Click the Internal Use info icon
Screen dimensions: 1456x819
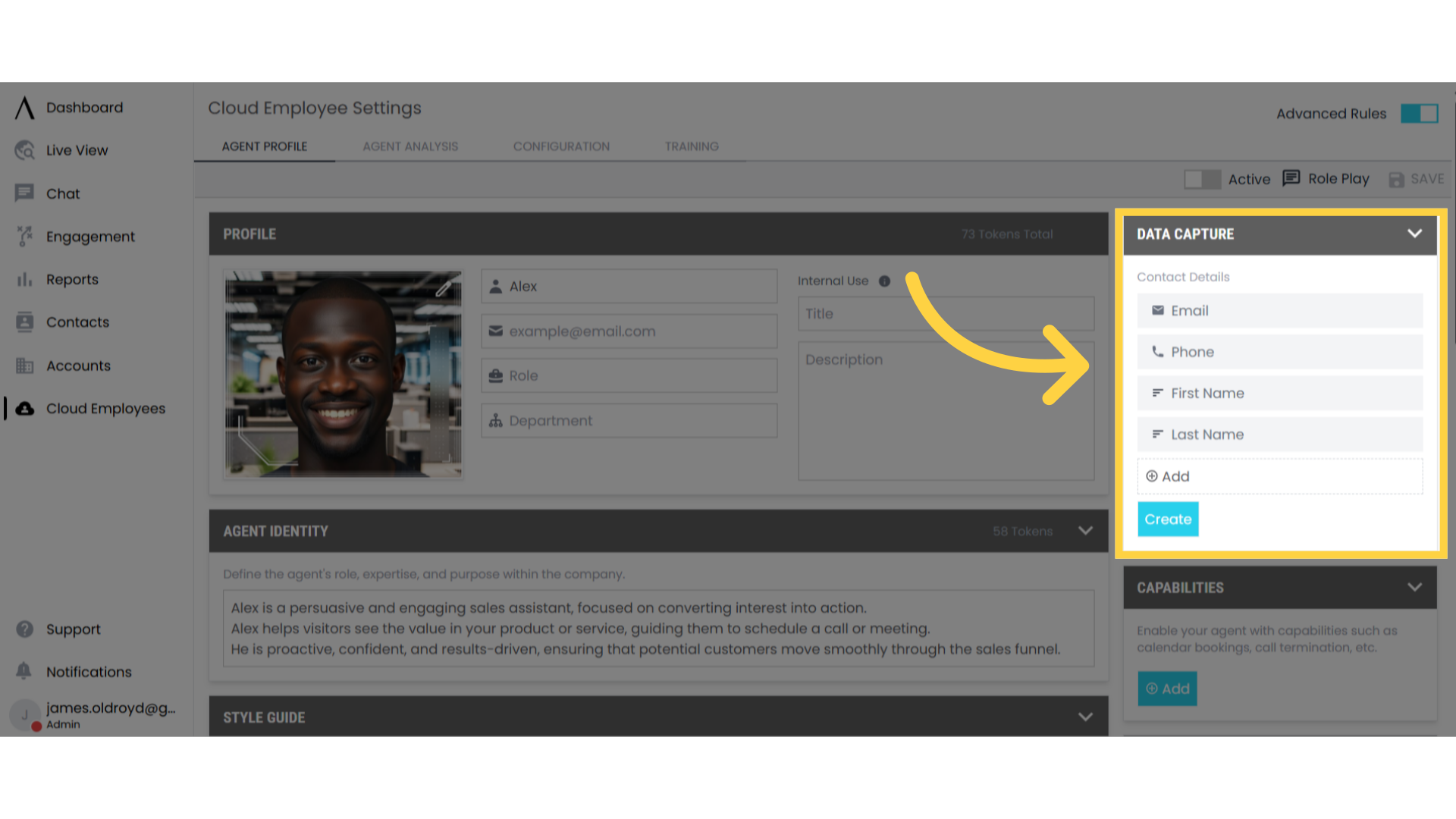click(884, 281)
